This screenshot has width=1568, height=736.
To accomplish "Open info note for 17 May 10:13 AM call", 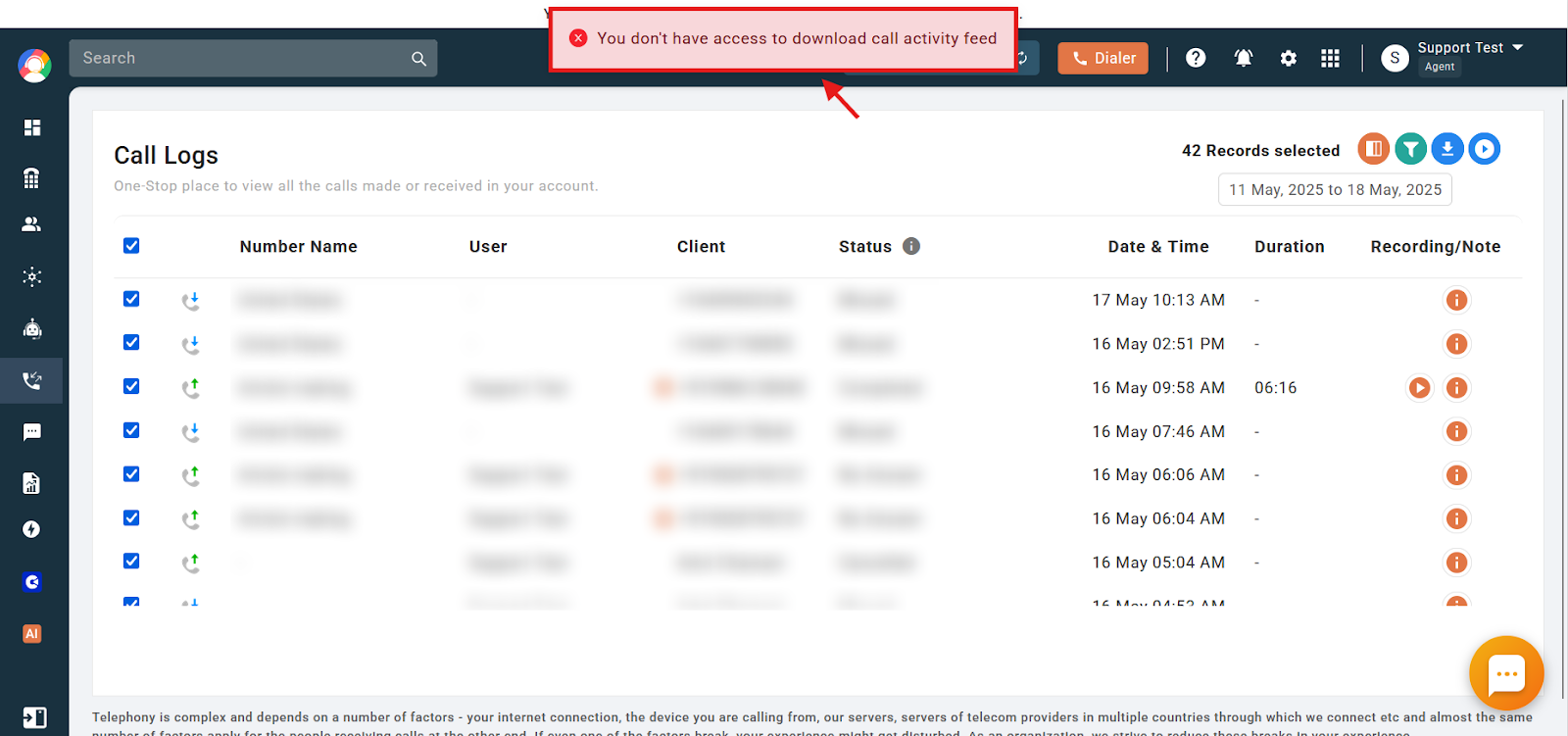I will pos(1457,300).
